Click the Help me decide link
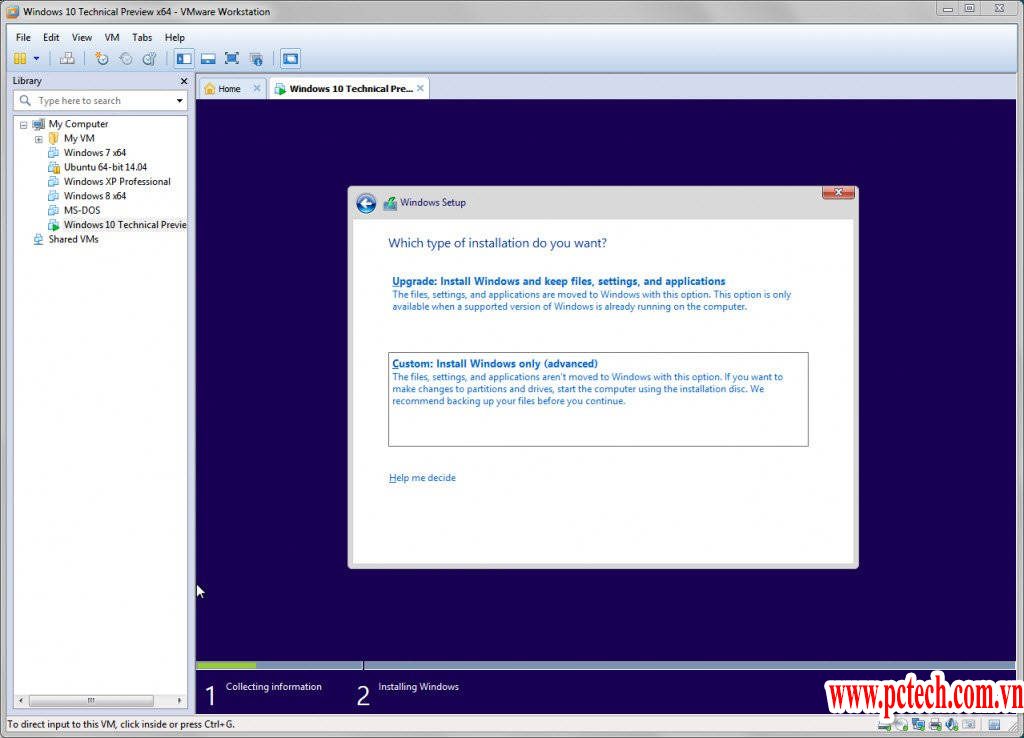 422,478
